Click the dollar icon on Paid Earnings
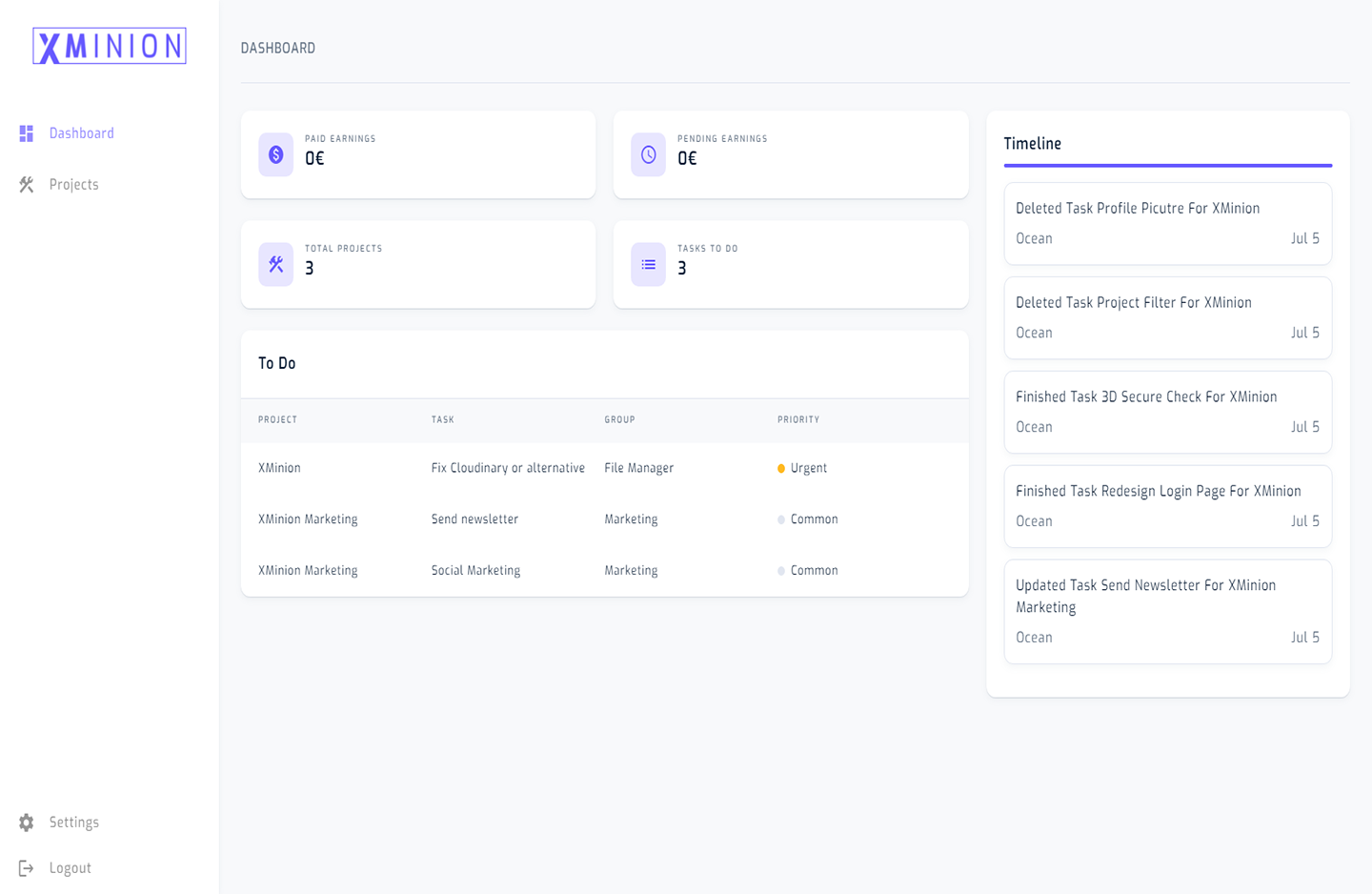Viewport: 1372px width, 894px height. click(275, 154)
